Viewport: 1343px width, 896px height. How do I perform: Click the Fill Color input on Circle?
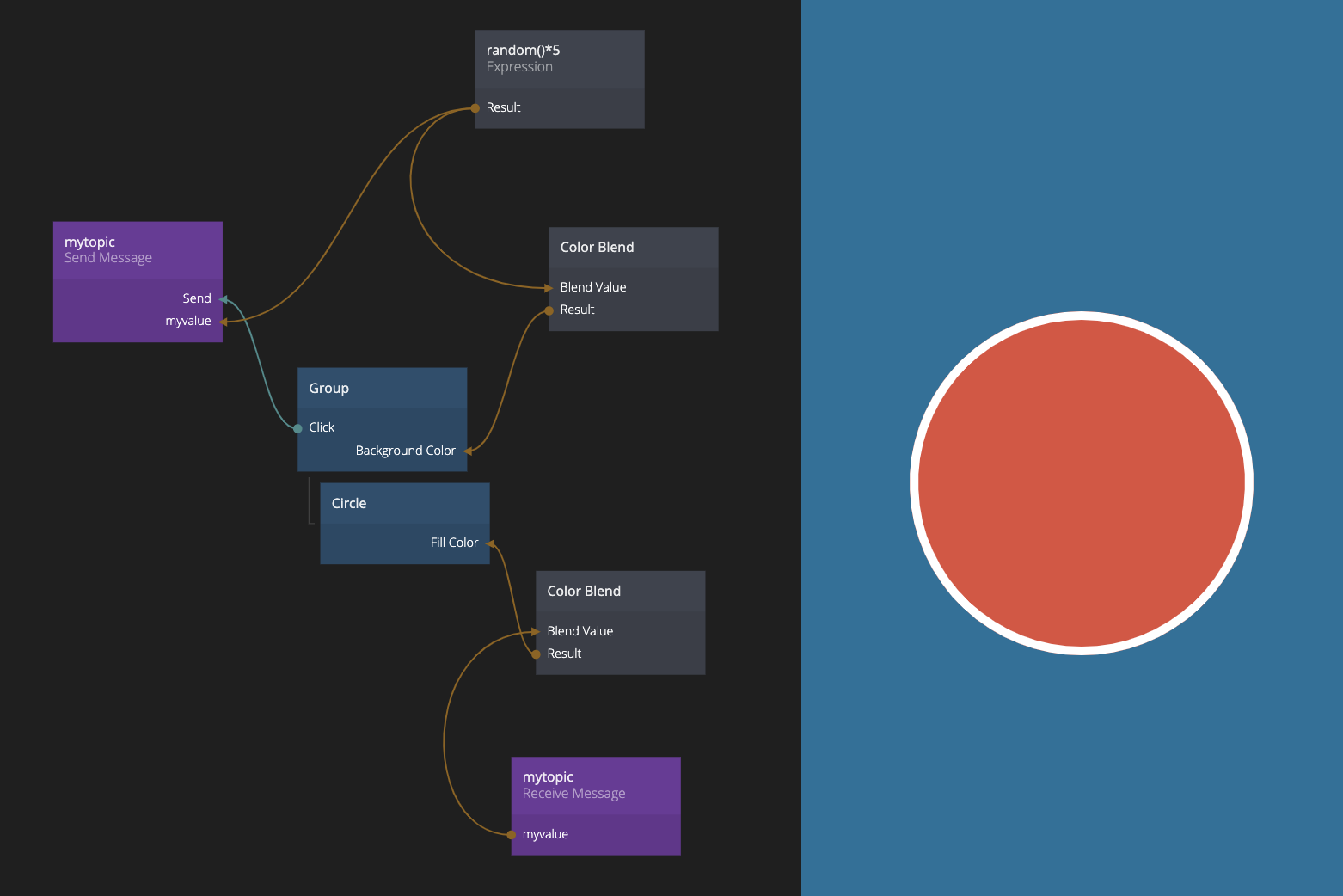click(490, 543)
